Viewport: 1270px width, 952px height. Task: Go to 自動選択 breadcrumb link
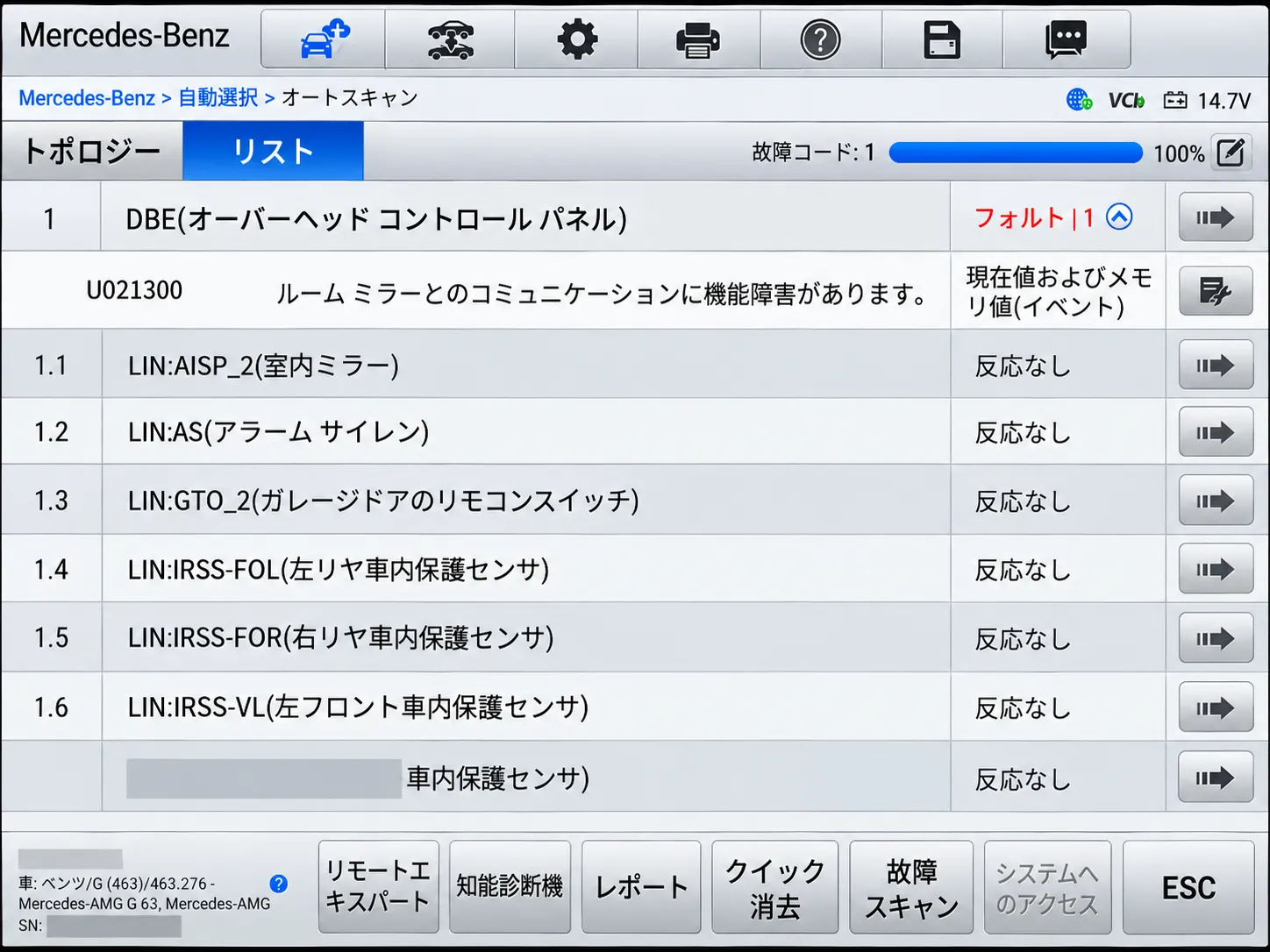click(x=218, y=98)
